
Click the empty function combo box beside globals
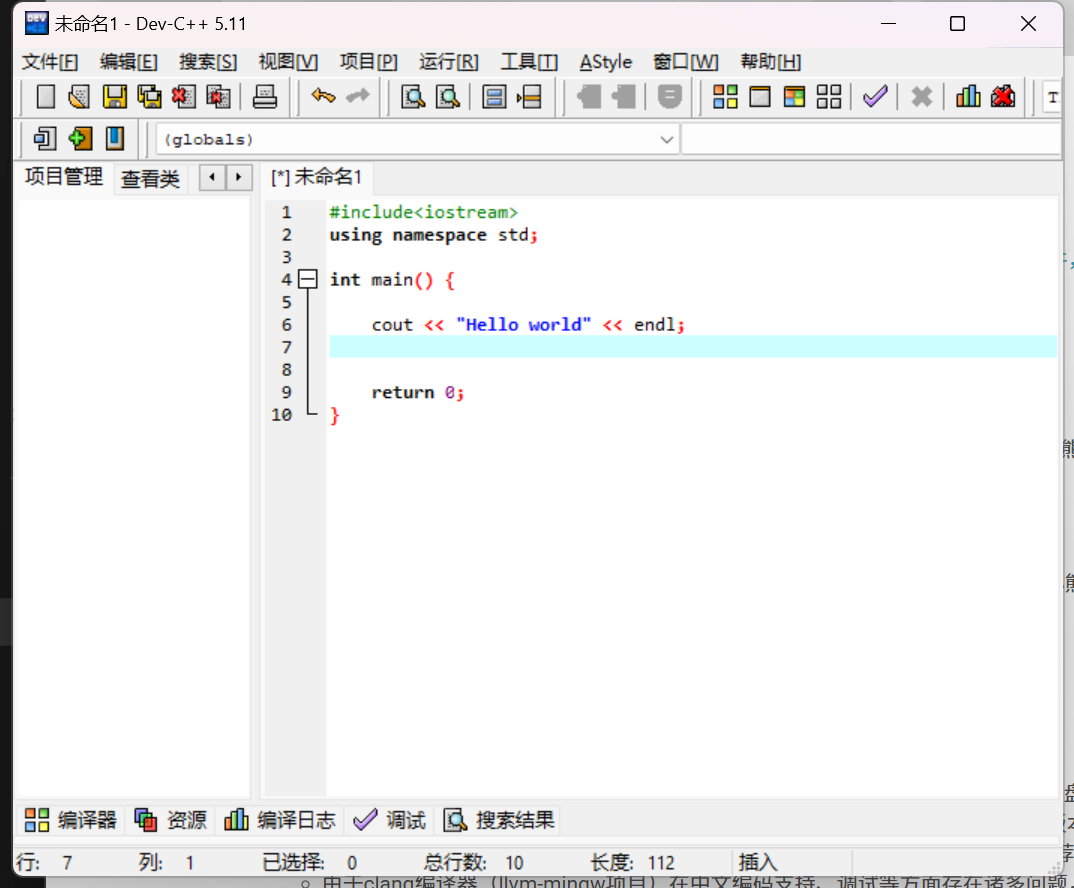coord(871,140)
